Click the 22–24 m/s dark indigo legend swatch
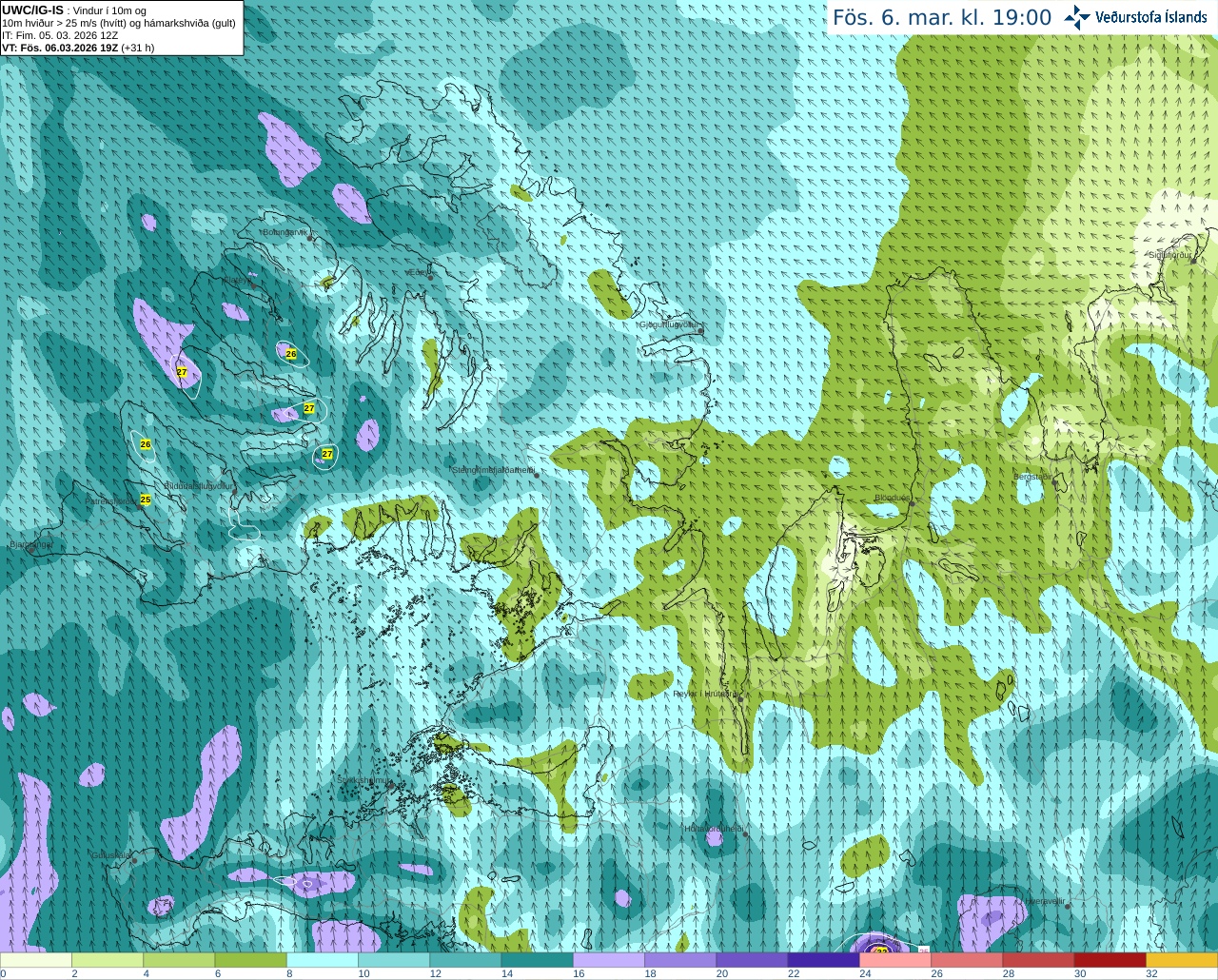The image size is (1218, 980). (824, 960)
